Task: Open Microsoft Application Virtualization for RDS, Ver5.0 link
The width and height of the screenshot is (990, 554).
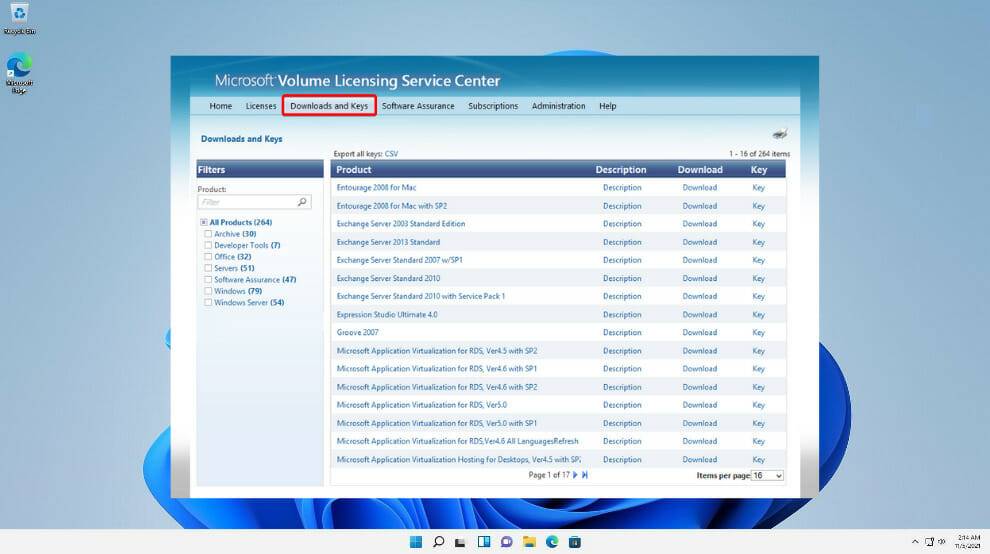Action: pyautogui.click(x=422, y=405)
